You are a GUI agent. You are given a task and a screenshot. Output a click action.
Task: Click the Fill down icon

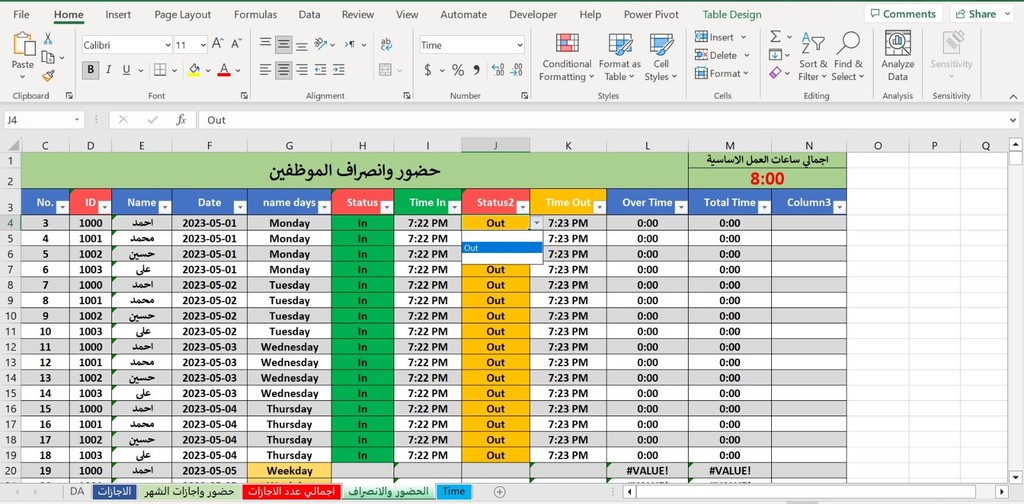[775, 55]
